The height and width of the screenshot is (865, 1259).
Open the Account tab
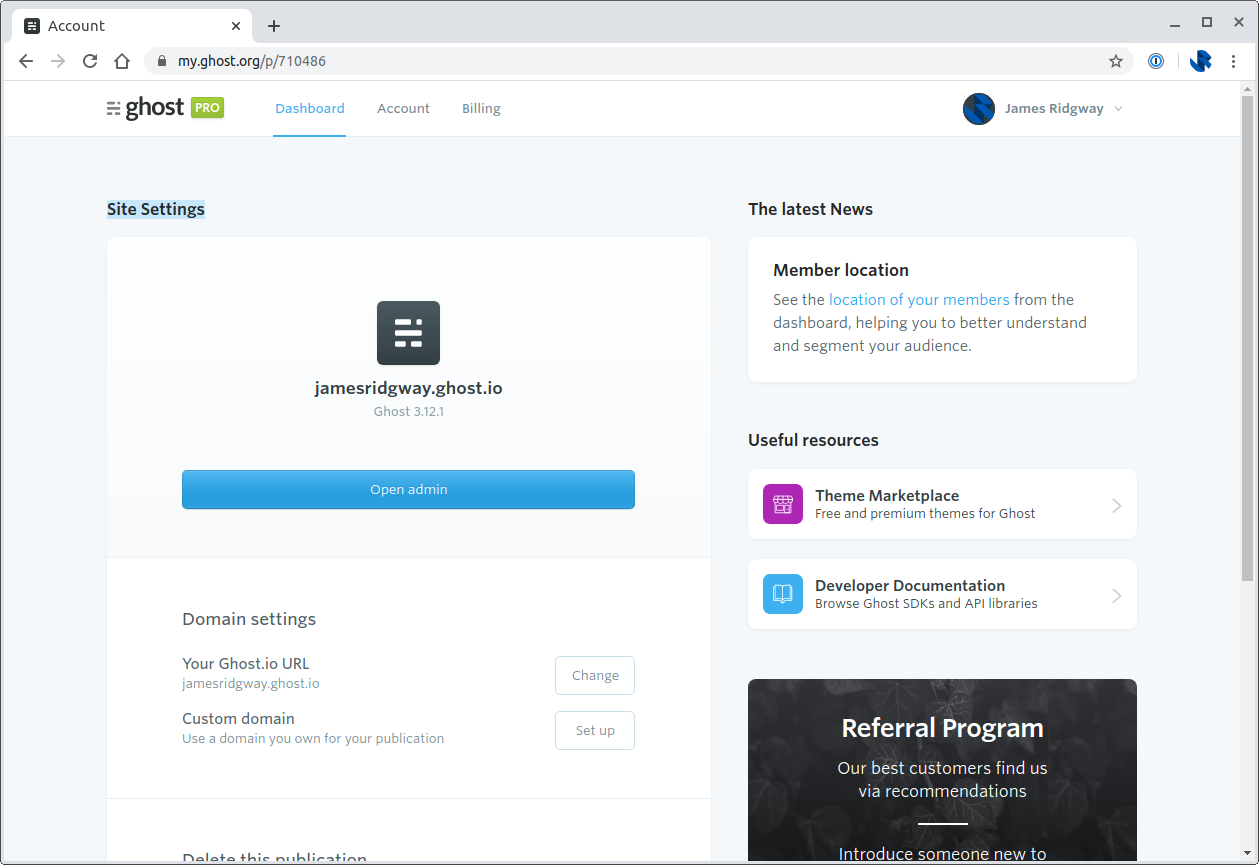click(403, 108)
